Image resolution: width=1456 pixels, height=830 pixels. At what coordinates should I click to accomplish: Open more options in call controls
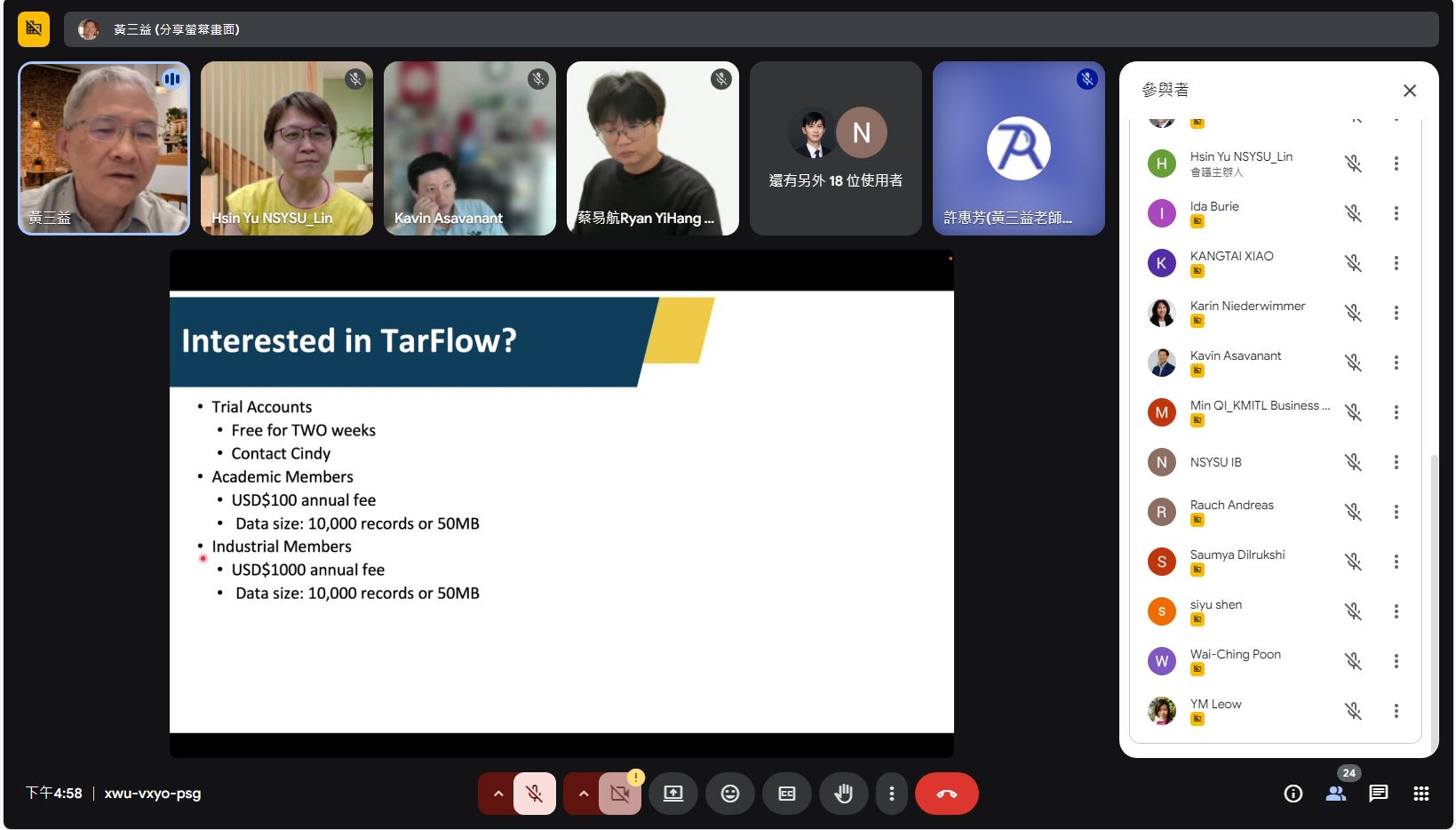(x=892, y=794)
